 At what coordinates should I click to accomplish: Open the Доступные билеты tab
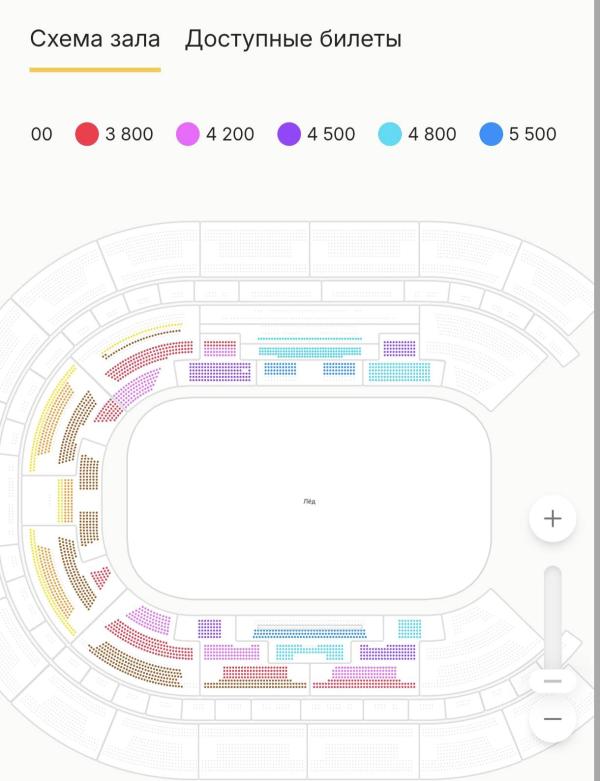293,40
